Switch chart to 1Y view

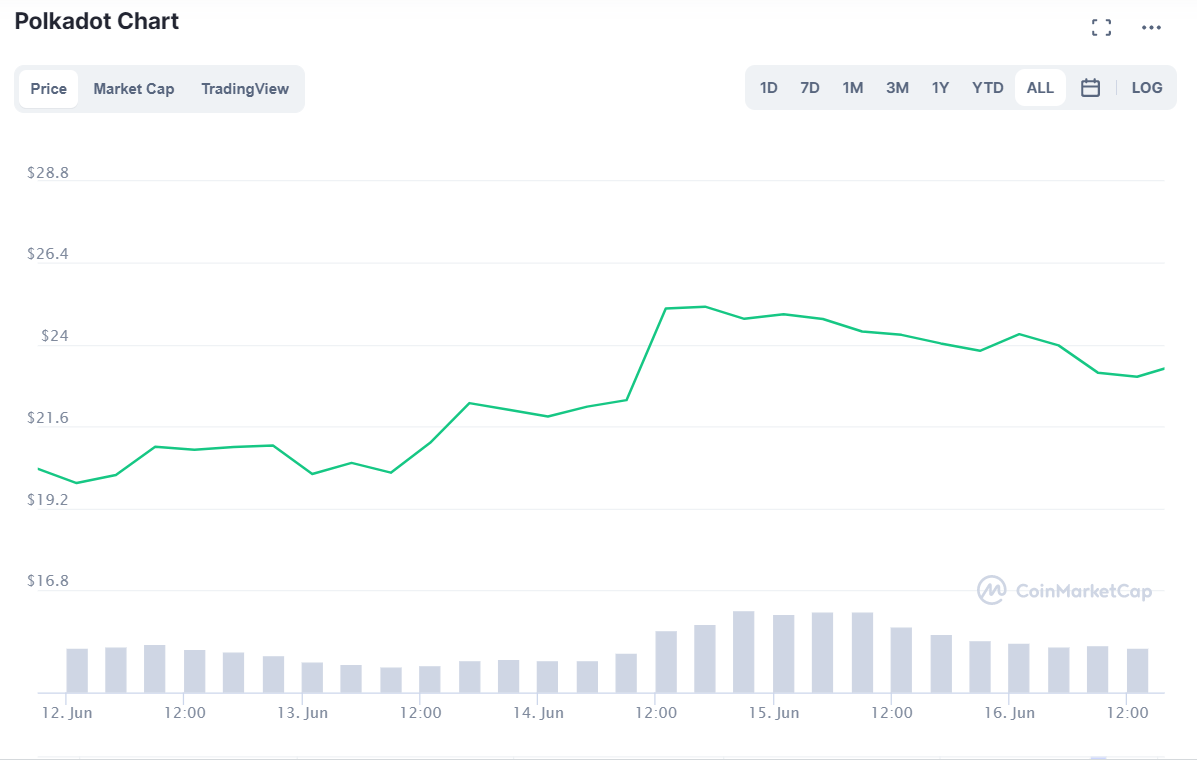[x=940, y=87]
